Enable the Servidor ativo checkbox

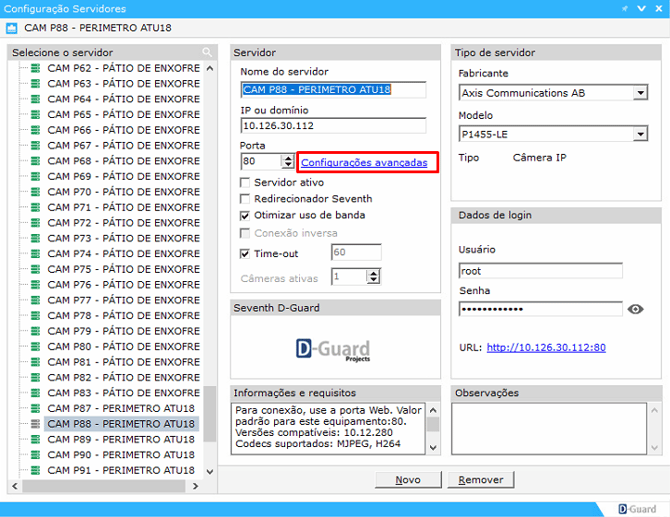pyautogui.click(x=246, y=183)
